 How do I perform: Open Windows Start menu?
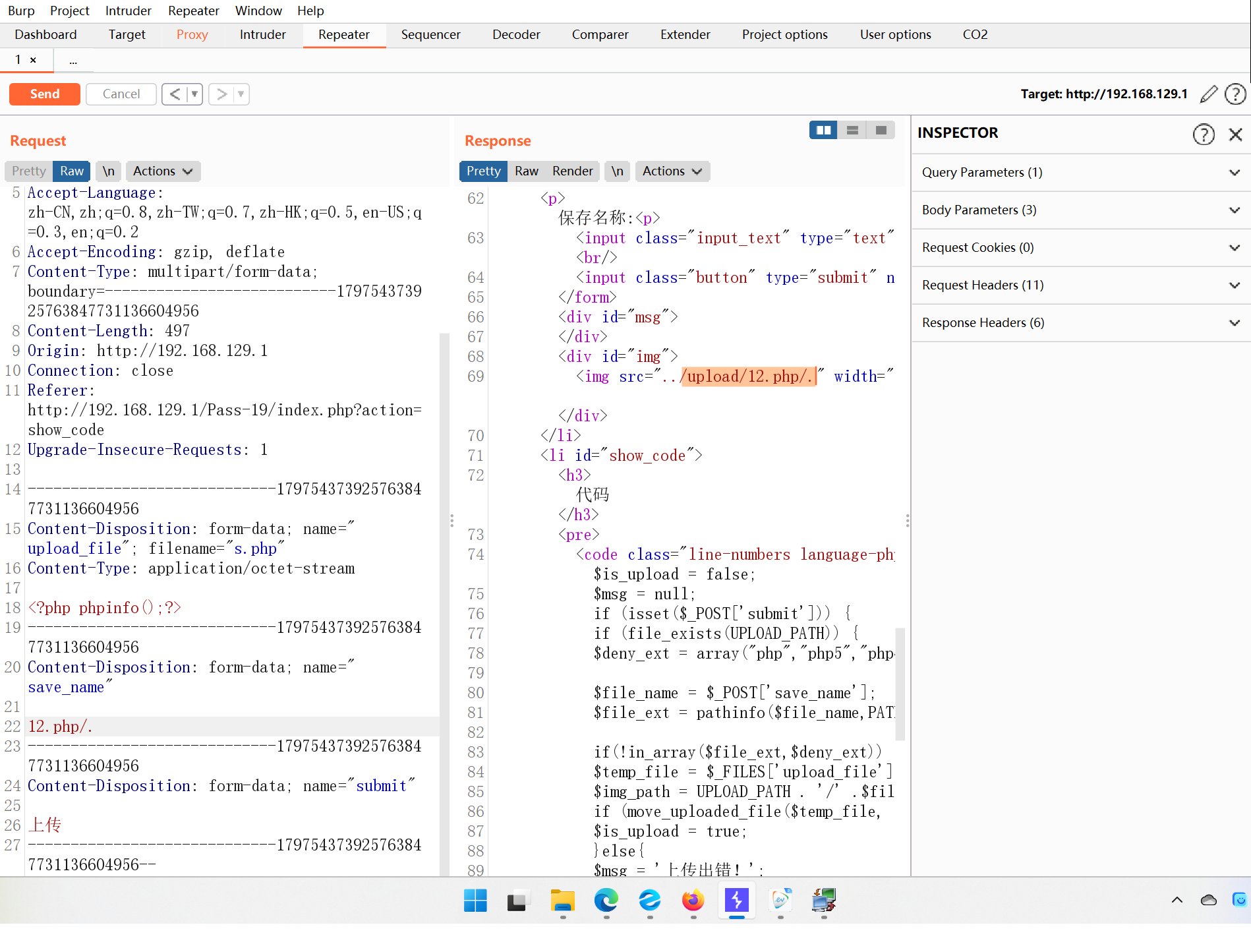(475, 901)
